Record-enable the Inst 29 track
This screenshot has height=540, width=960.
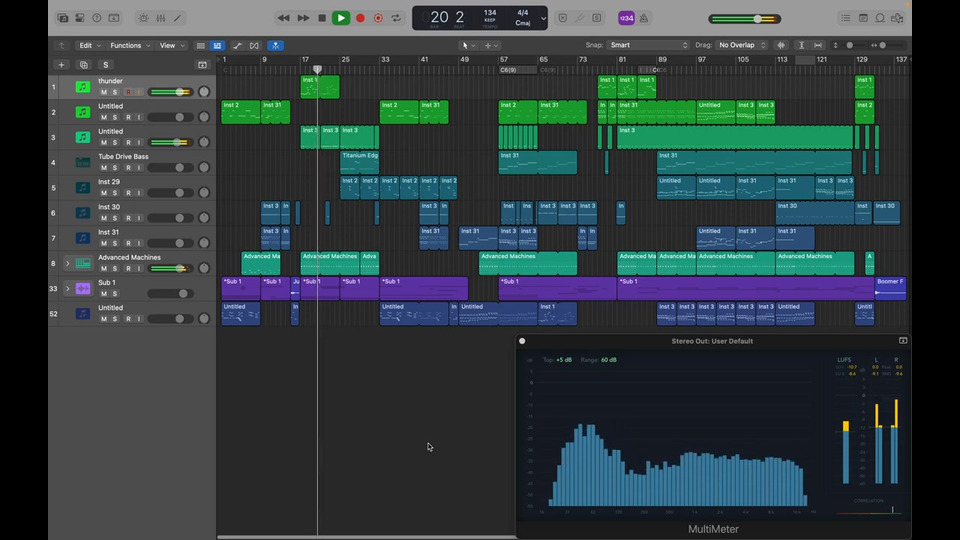[x=127, y=193]
